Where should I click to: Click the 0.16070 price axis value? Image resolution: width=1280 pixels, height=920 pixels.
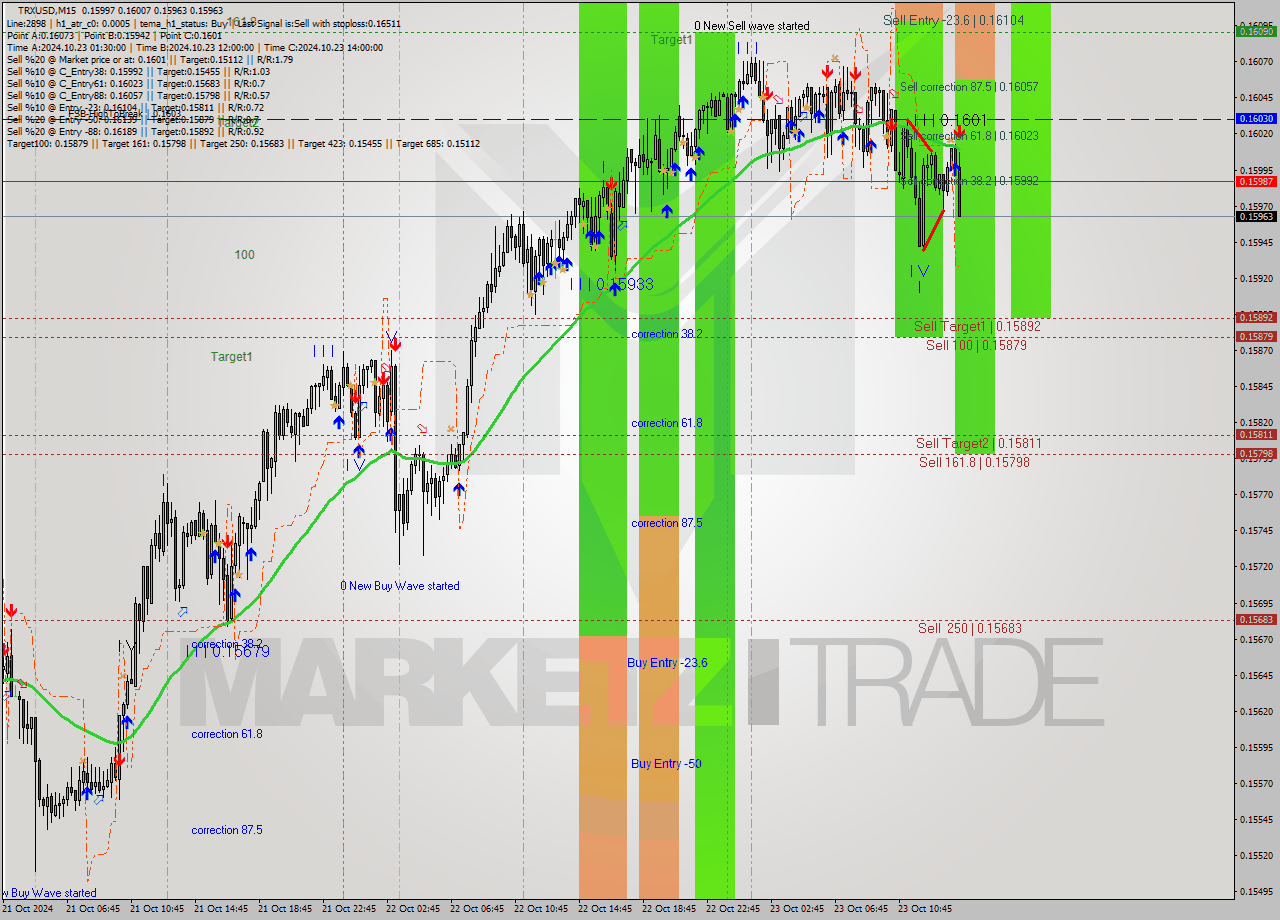click(1256, 62)
